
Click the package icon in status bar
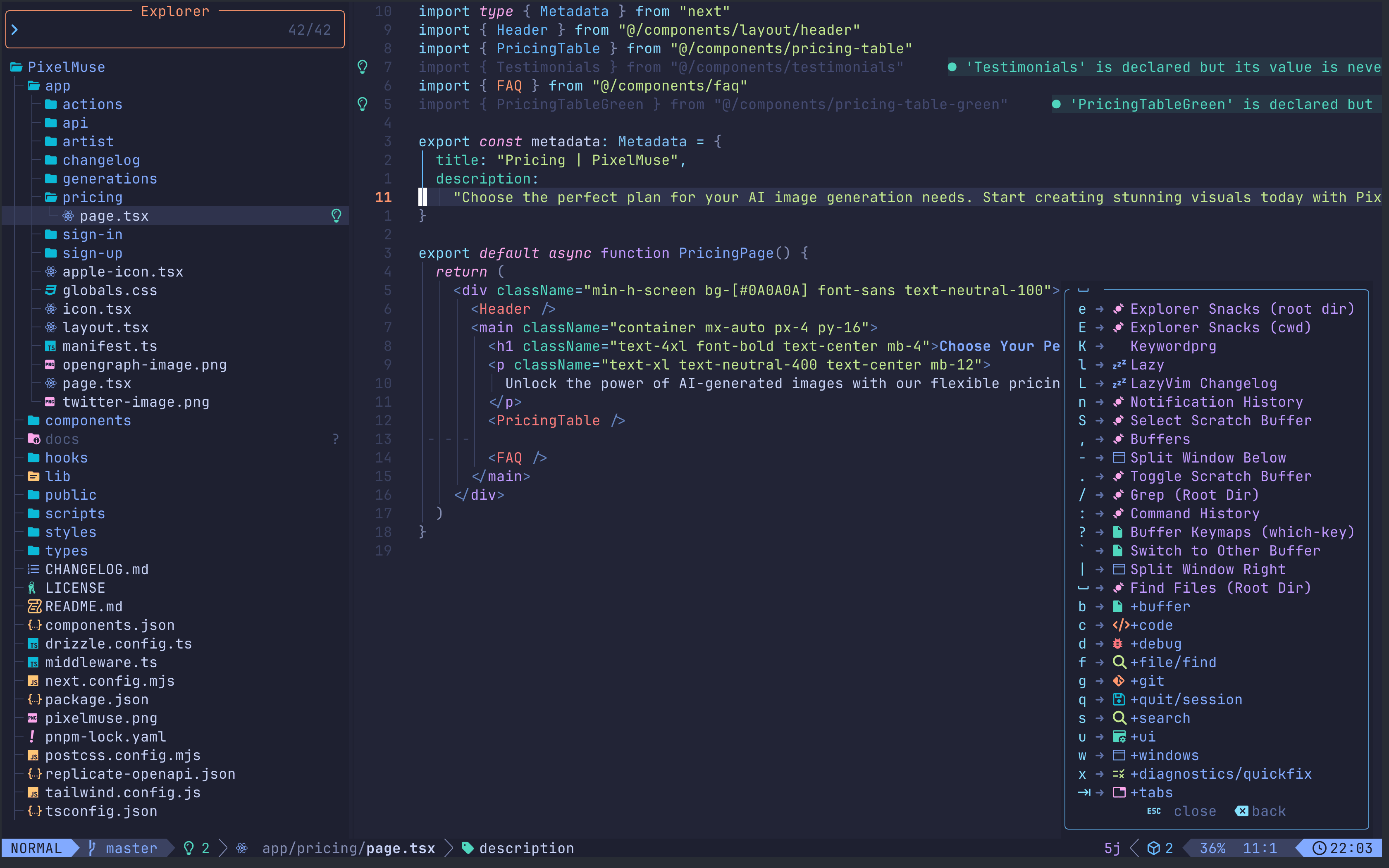click(1154, 848)
